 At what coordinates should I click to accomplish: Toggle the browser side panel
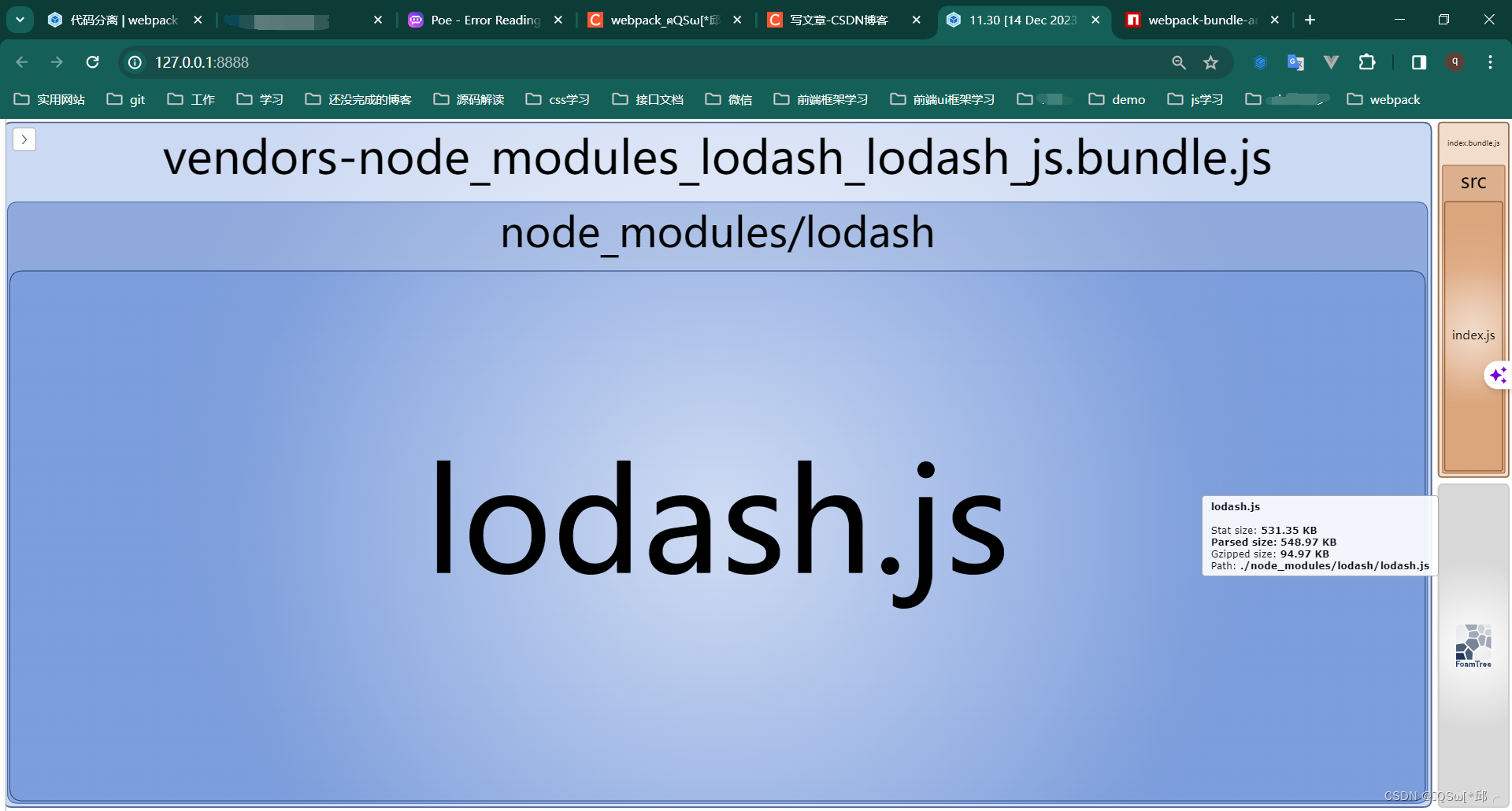1419,62
